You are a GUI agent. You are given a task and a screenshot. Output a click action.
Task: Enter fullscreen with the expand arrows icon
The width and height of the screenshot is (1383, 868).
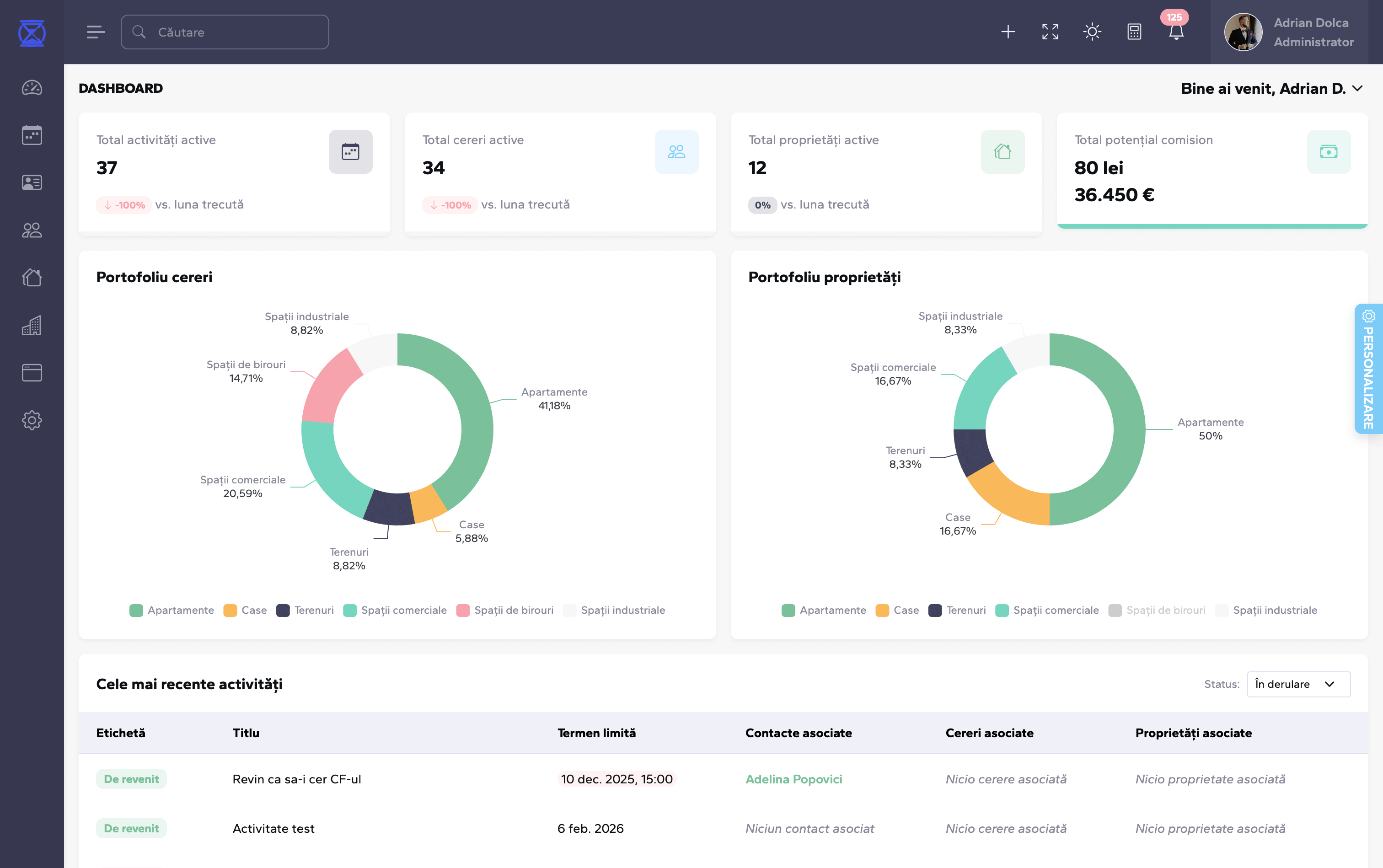coord(1050,32)
